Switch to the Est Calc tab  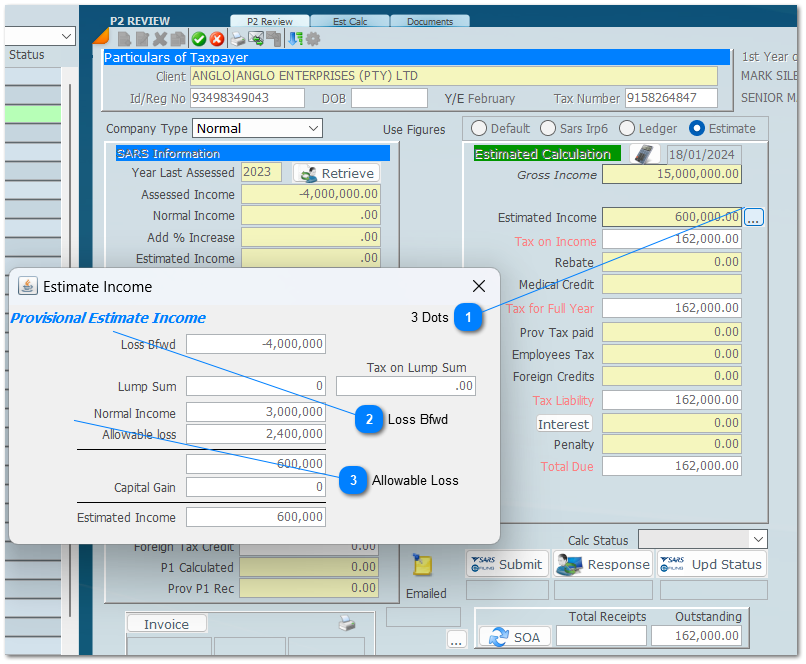[349, 21]
